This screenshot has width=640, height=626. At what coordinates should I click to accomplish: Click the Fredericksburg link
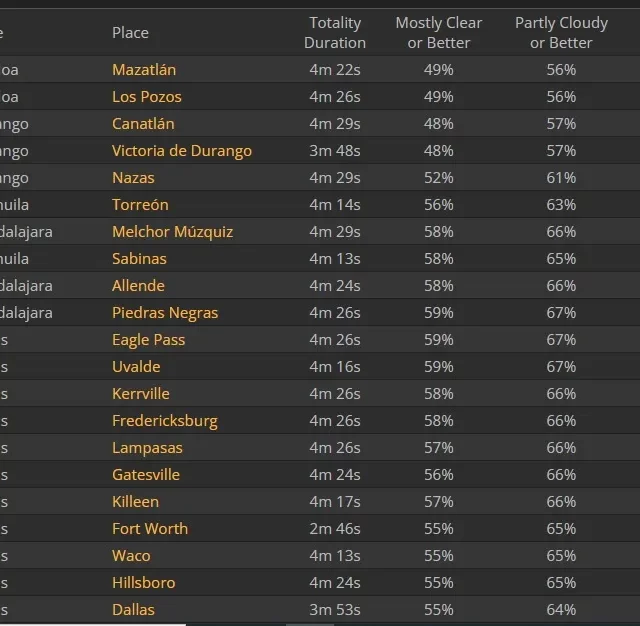click(x=165, y=420)
